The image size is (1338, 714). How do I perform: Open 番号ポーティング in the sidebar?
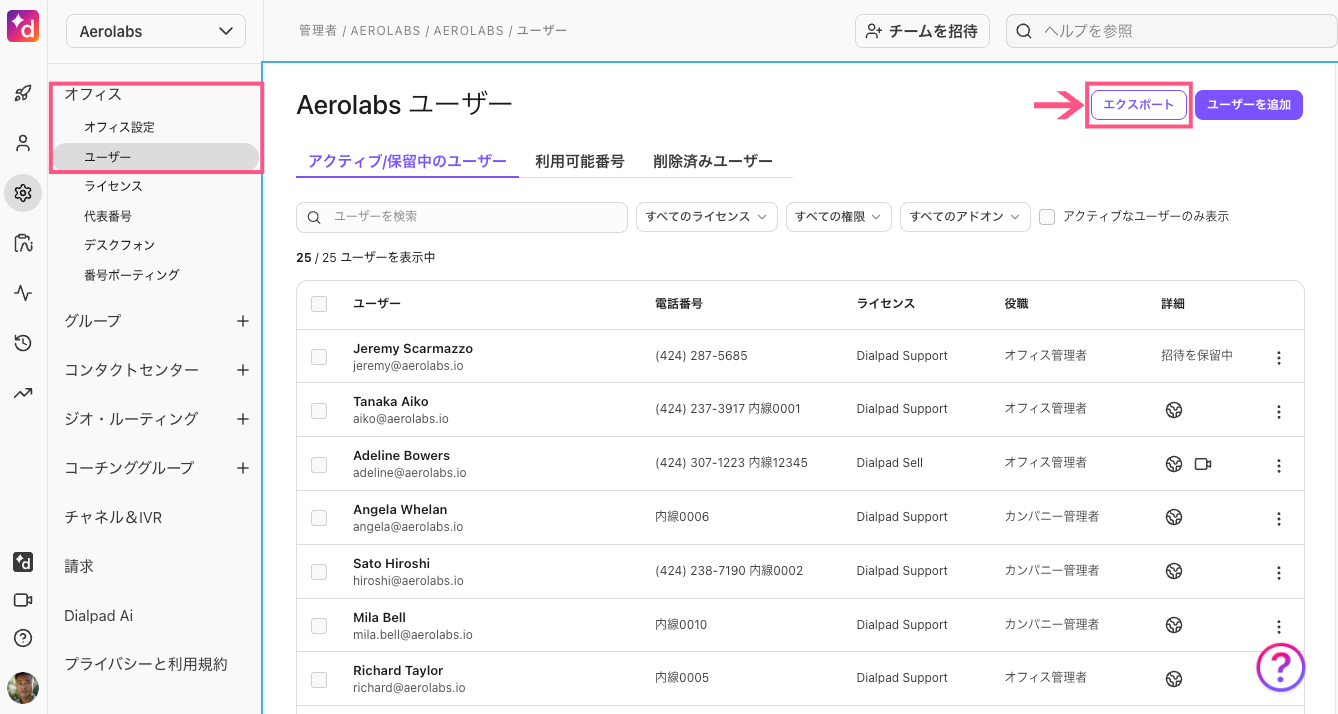click(x=132, y=275)
